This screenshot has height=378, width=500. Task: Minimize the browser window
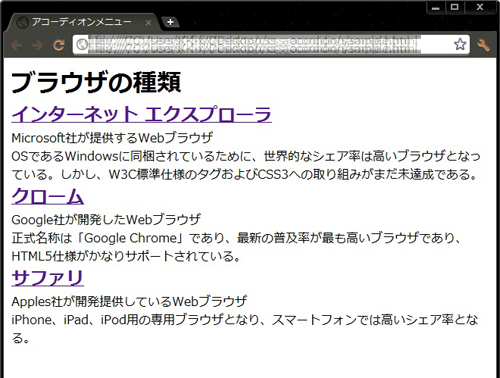click(x=435, y=7)
